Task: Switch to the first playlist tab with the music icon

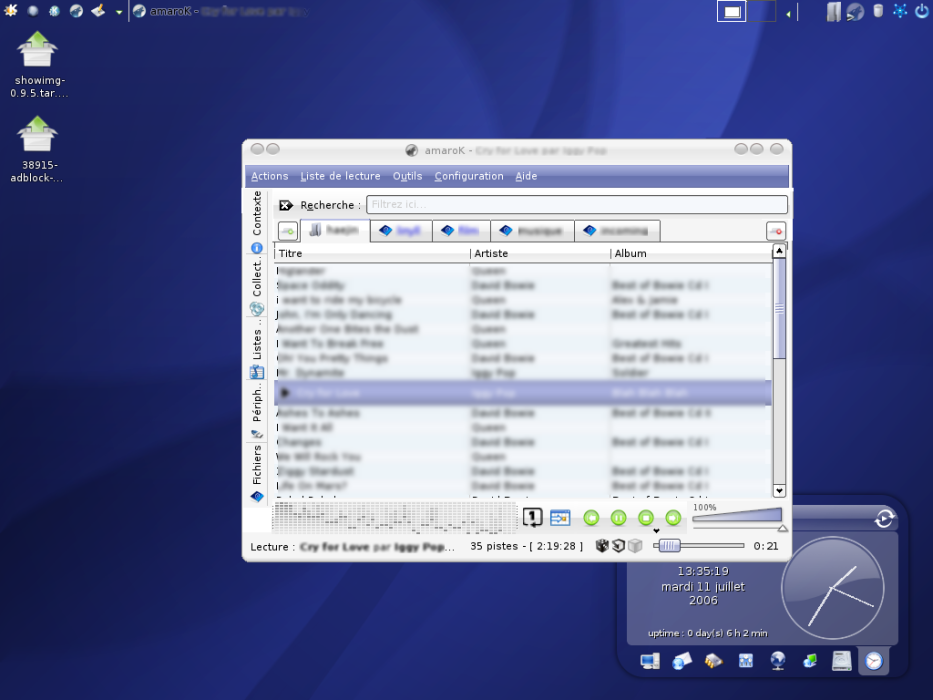Action: click(x=335, y=230)
